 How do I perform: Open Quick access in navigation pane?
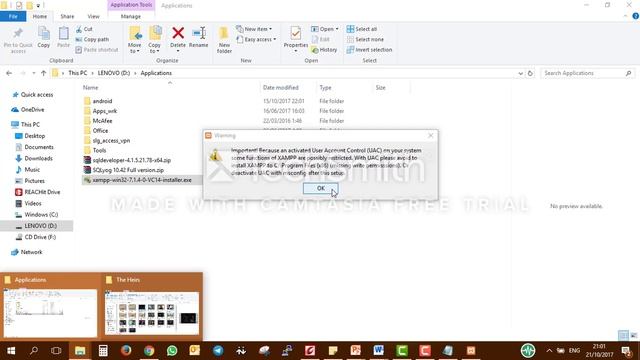click(33, 94)
